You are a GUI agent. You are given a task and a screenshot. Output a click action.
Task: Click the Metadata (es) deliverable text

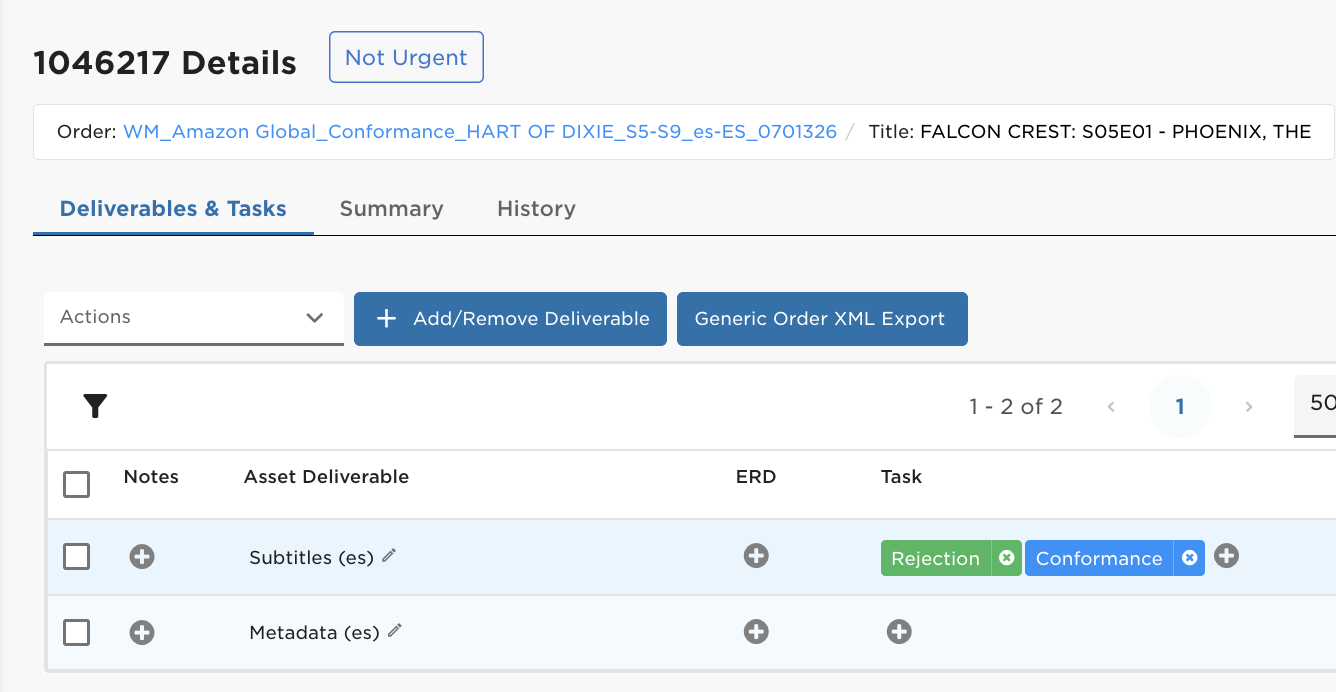(314, 632)
